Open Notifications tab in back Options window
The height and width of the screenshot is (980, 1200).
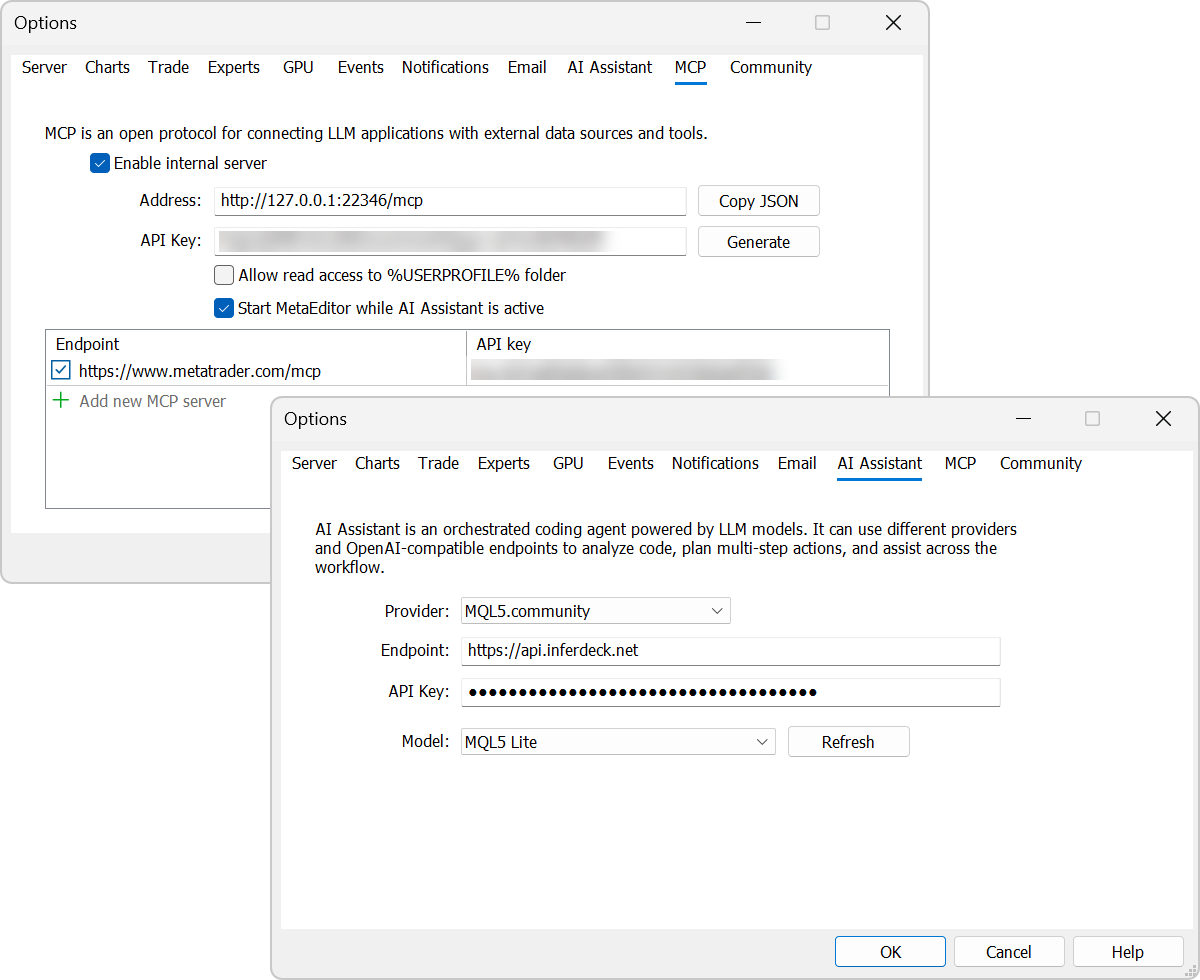[445, 67]
